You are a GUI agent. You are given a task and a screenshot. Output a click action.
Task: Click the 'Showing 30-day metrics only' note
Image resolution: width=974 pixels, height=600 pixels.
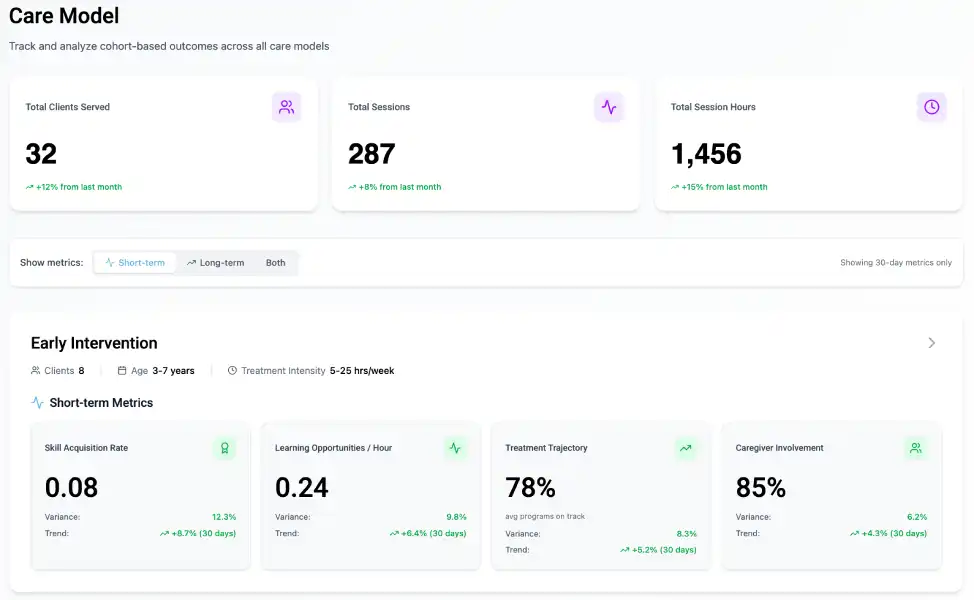(896, 263)
